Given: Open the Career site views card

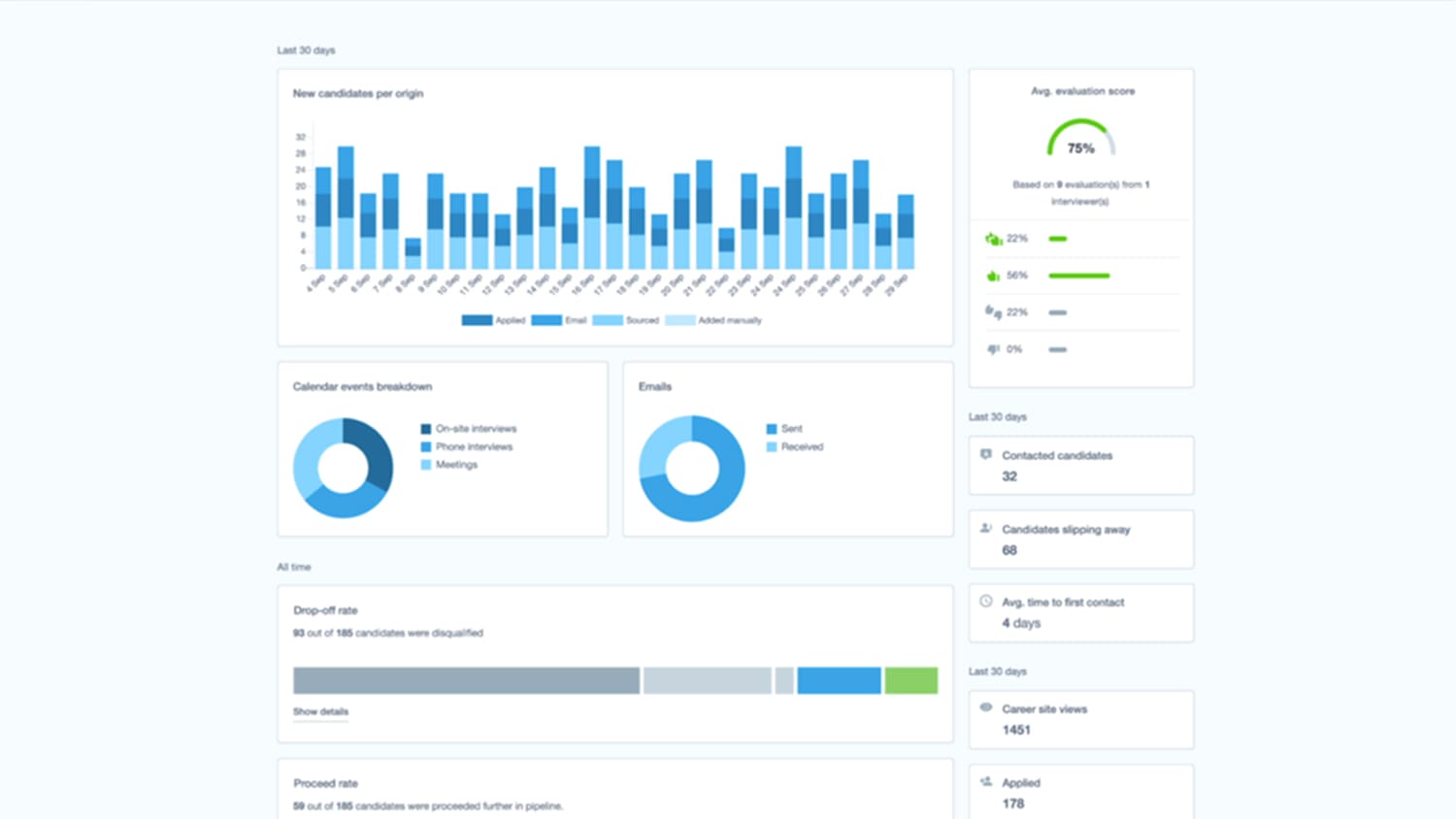Looking at the screenshot, I should (1080, 720).
